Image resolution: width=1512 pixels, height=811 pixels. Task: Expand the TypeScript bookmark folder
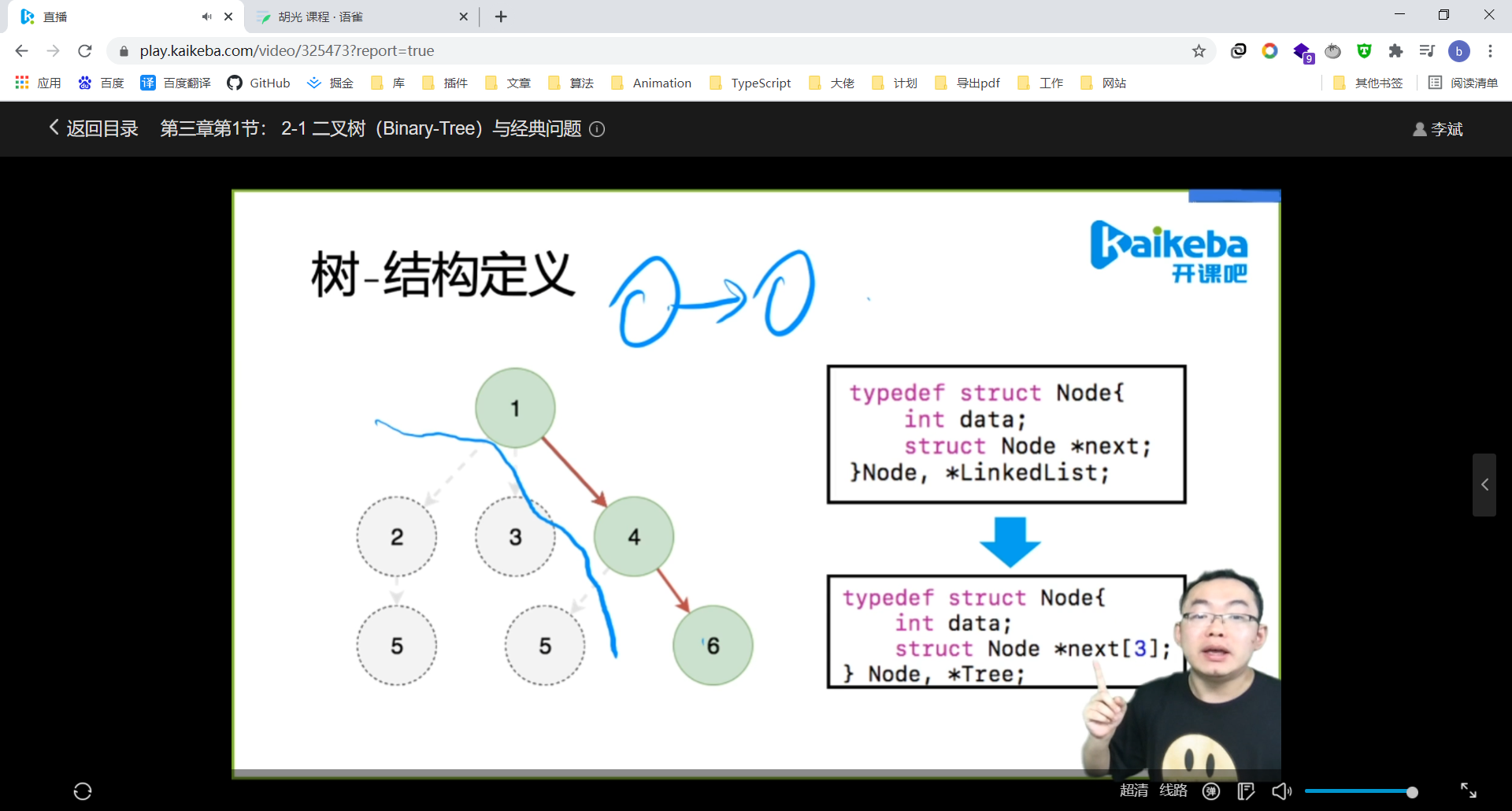750,83
